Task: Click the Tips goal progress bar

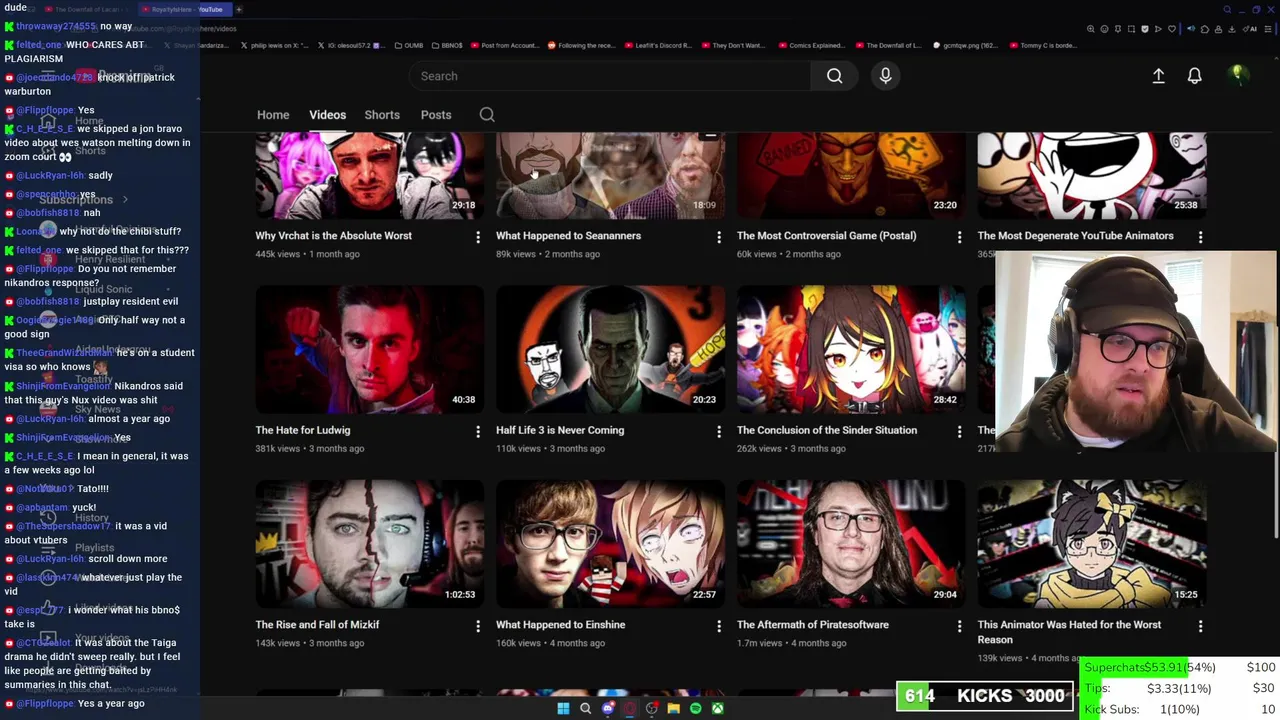Action: 1179,688
